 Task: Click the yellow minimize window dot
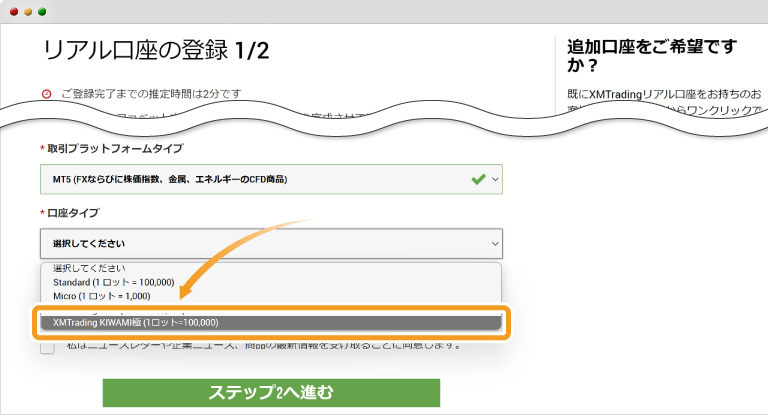pyautogui.click(x=28, y=12)
